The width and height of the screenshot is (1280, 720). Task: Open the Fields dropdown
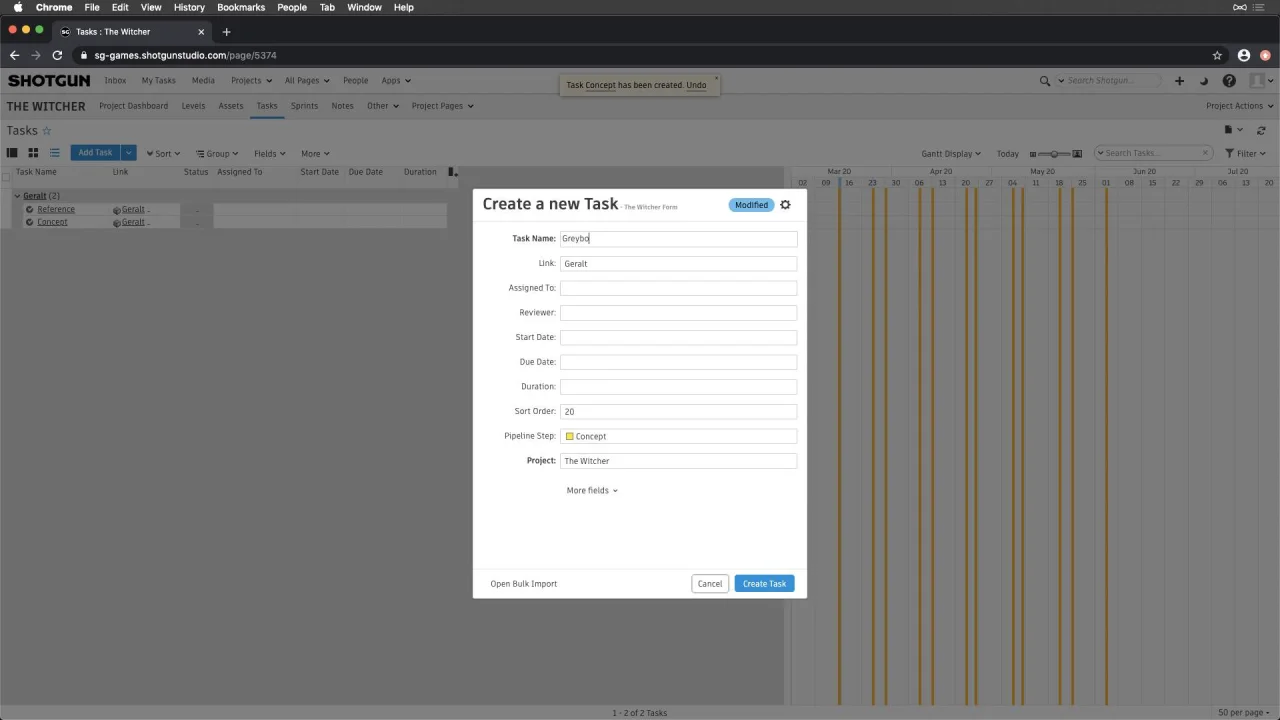coord(269,154)
